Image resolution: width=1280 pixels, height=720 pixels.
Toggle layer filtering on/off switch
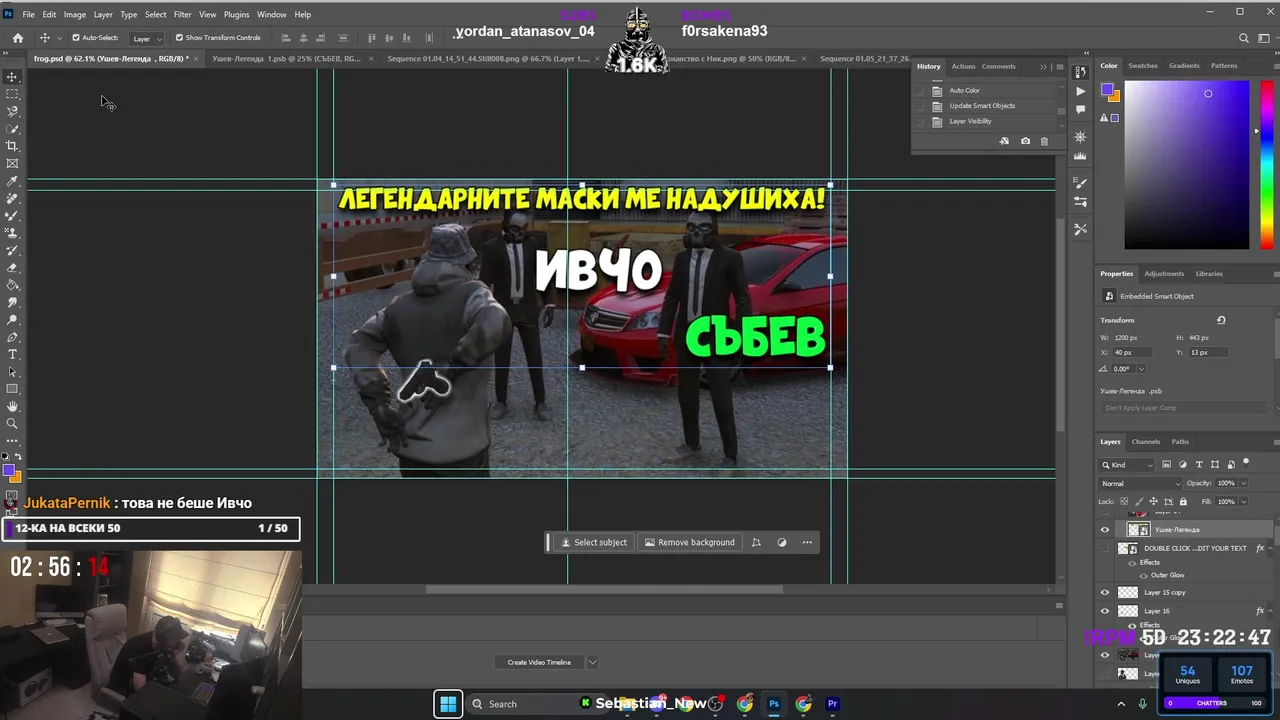1245,464
